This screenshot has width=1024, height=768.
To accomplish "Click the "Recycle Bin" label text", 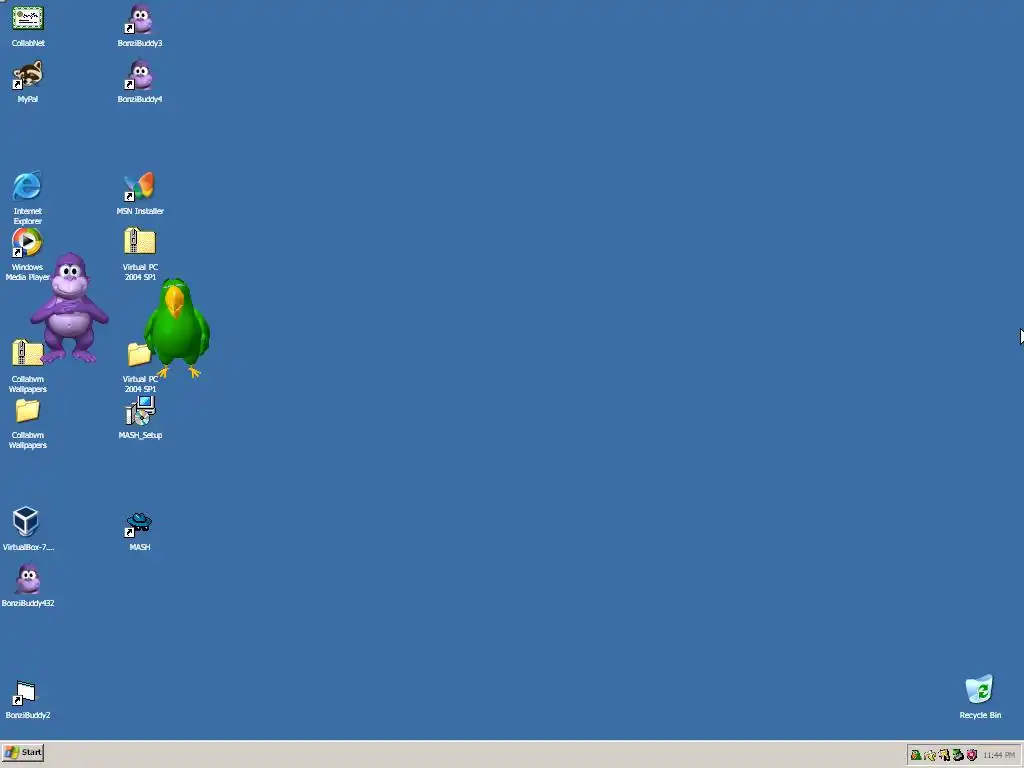I will [x=980, y=715].
